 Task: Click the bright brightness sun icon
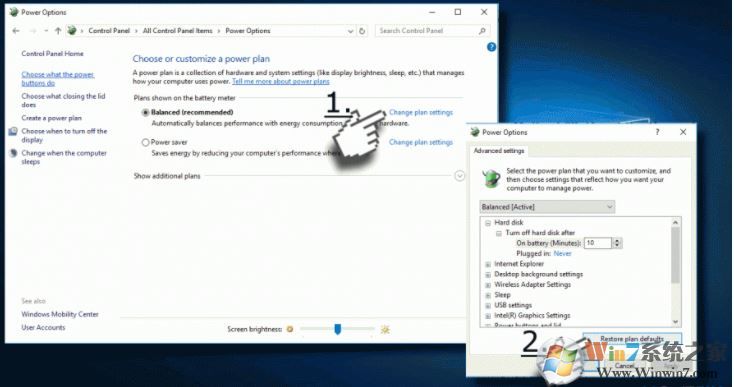coord(385,330)
